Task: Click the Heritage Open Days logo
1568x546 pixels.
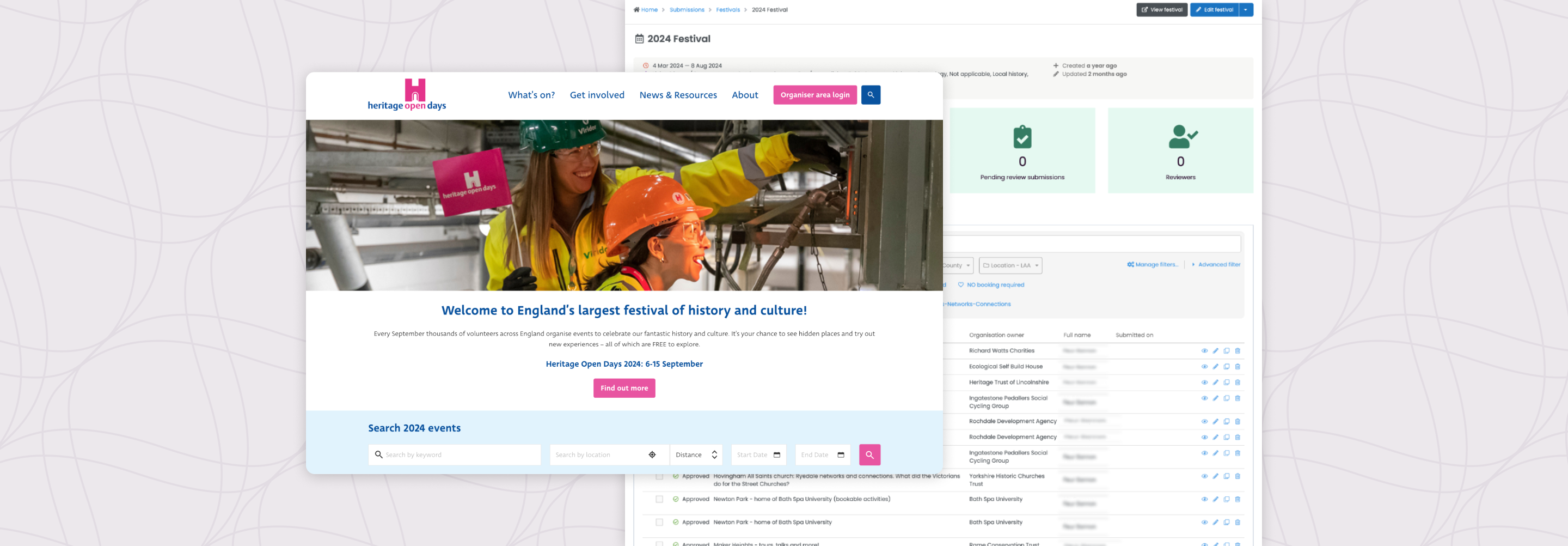Action: (407, 94)
